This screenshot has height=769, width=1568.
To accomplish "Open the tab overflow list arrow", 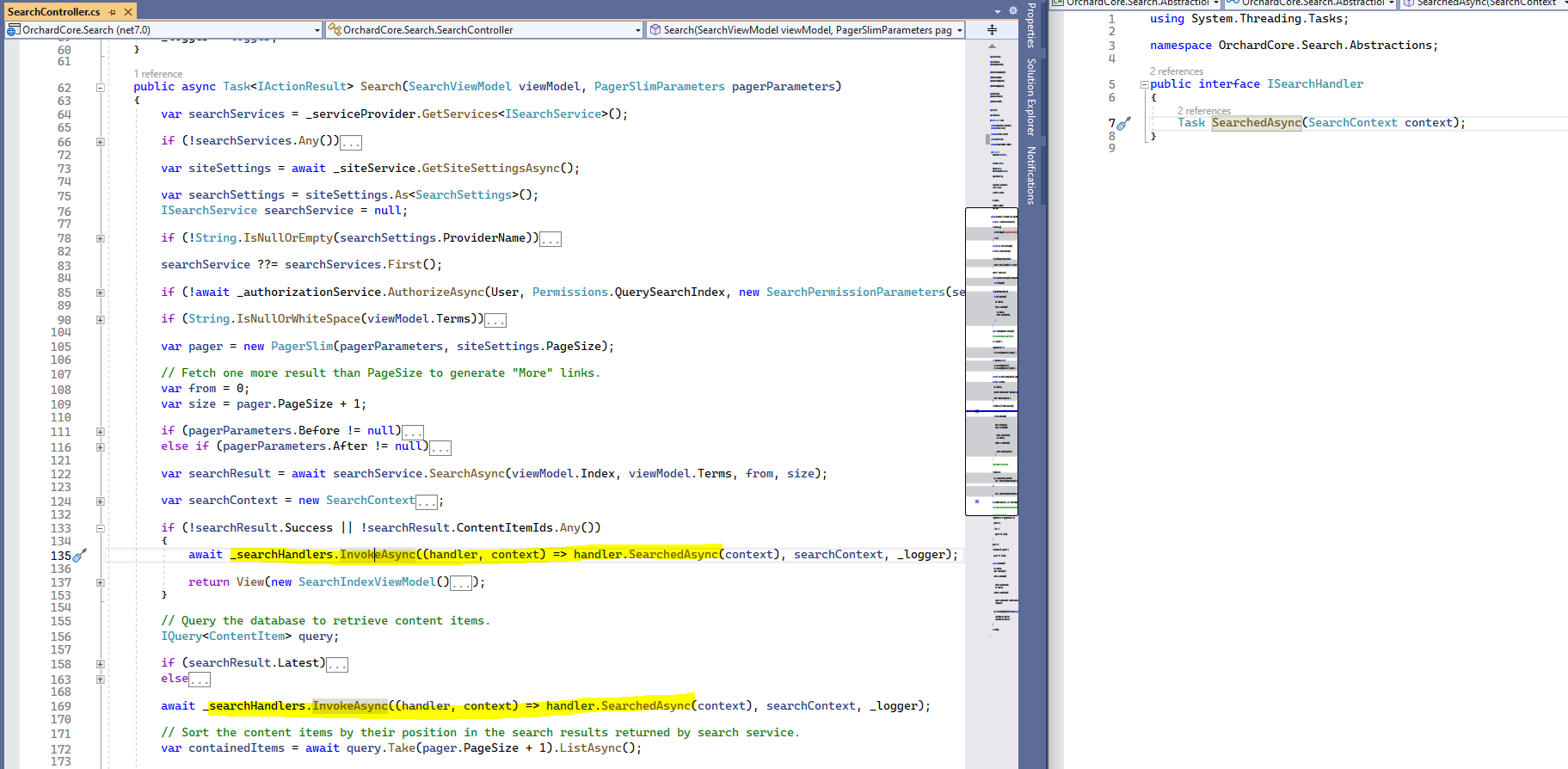I will 998,11.
